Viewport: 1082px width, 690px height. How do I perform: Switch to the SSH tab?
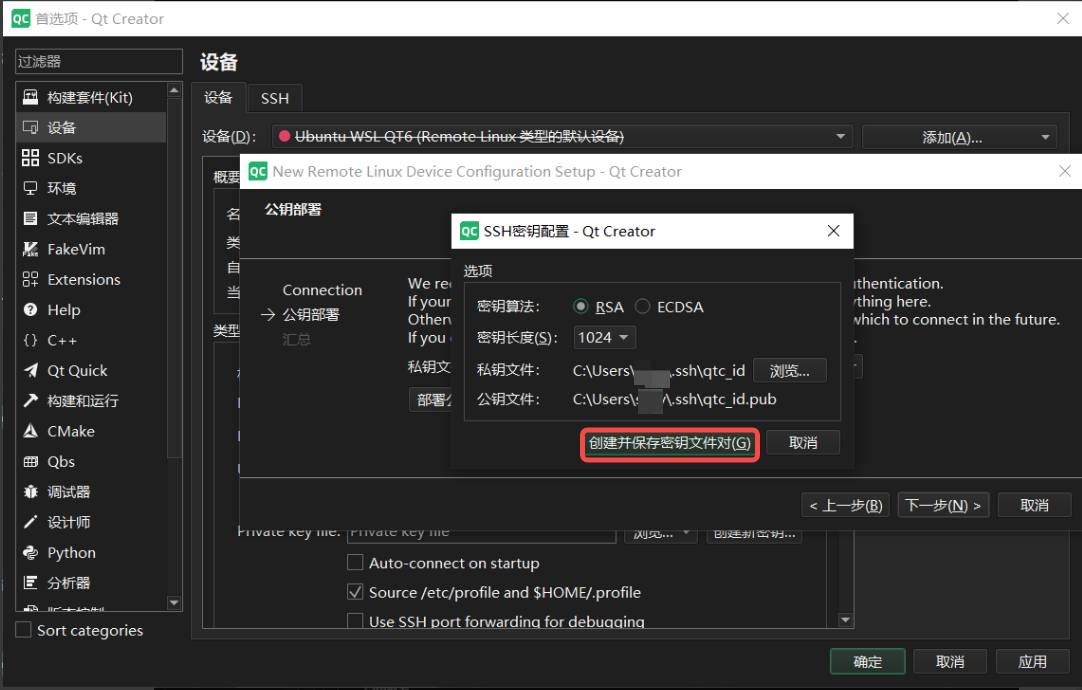point(275,99)
